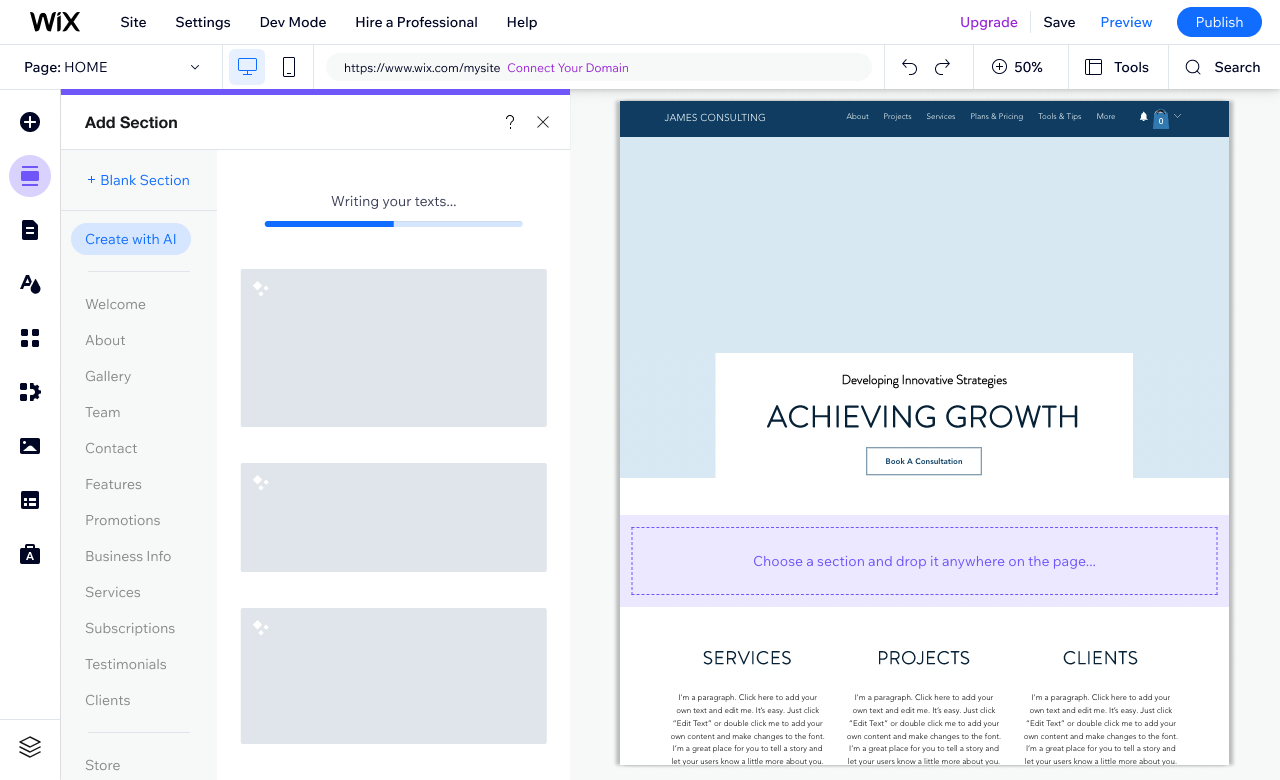Click the first loading section placeholder
The image size is (1280, 780).
pyautogui.click(x=394, y=348)
